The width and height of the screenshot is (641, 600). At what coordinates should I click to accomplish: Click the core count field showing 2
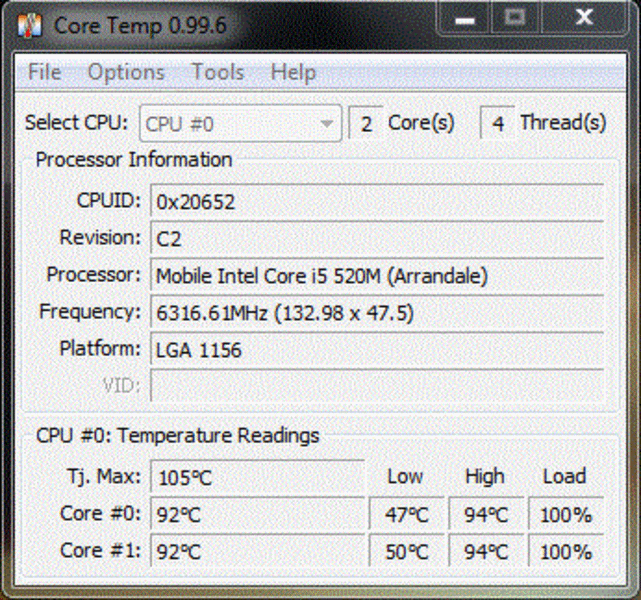coord(365,123)
